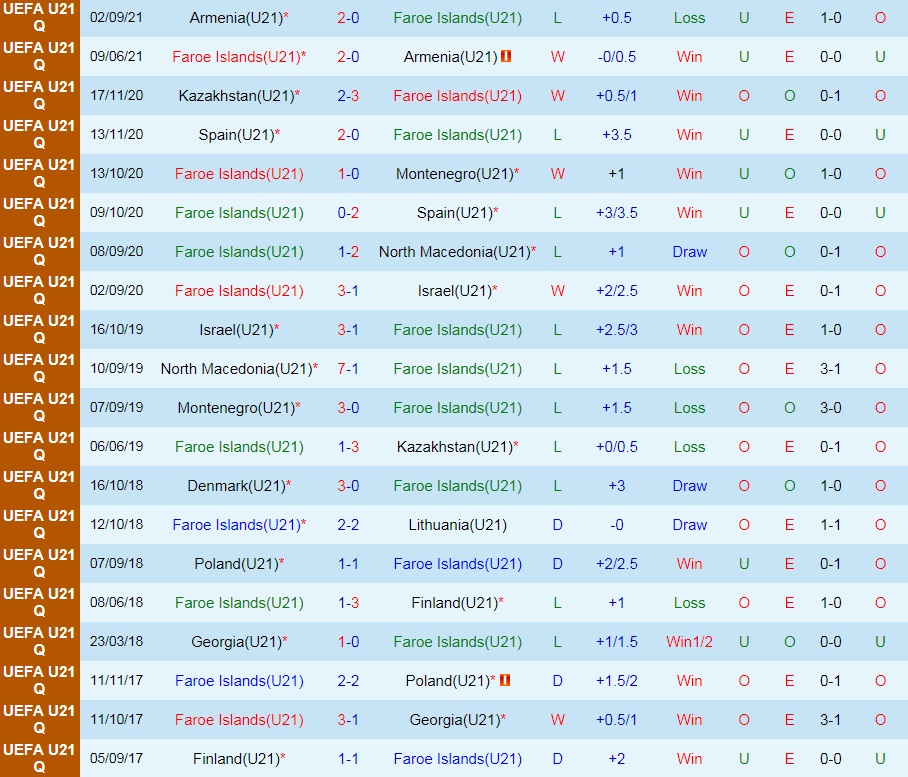Open North Macedonia(U21) away team on 08/09/20
Viewport: 908px width, 777px height.
point(454,252)
